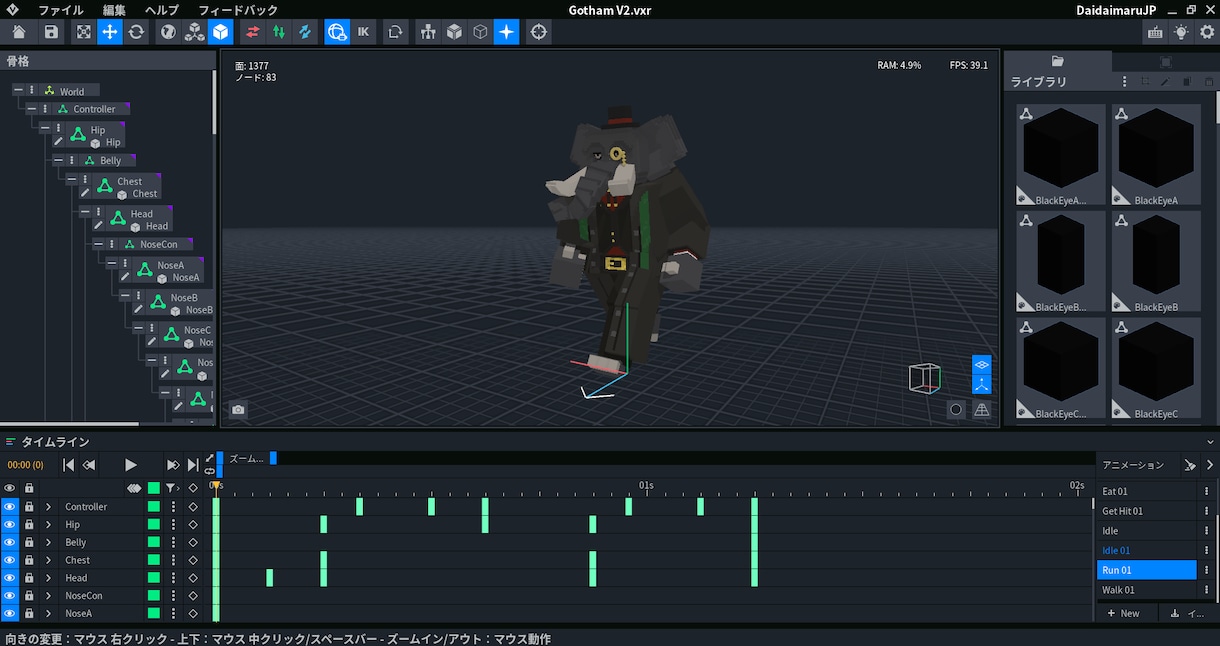Lock the Head track in the timeline
The height and width of the screenshot is (646, 1220).
click(x=29, y=578)
